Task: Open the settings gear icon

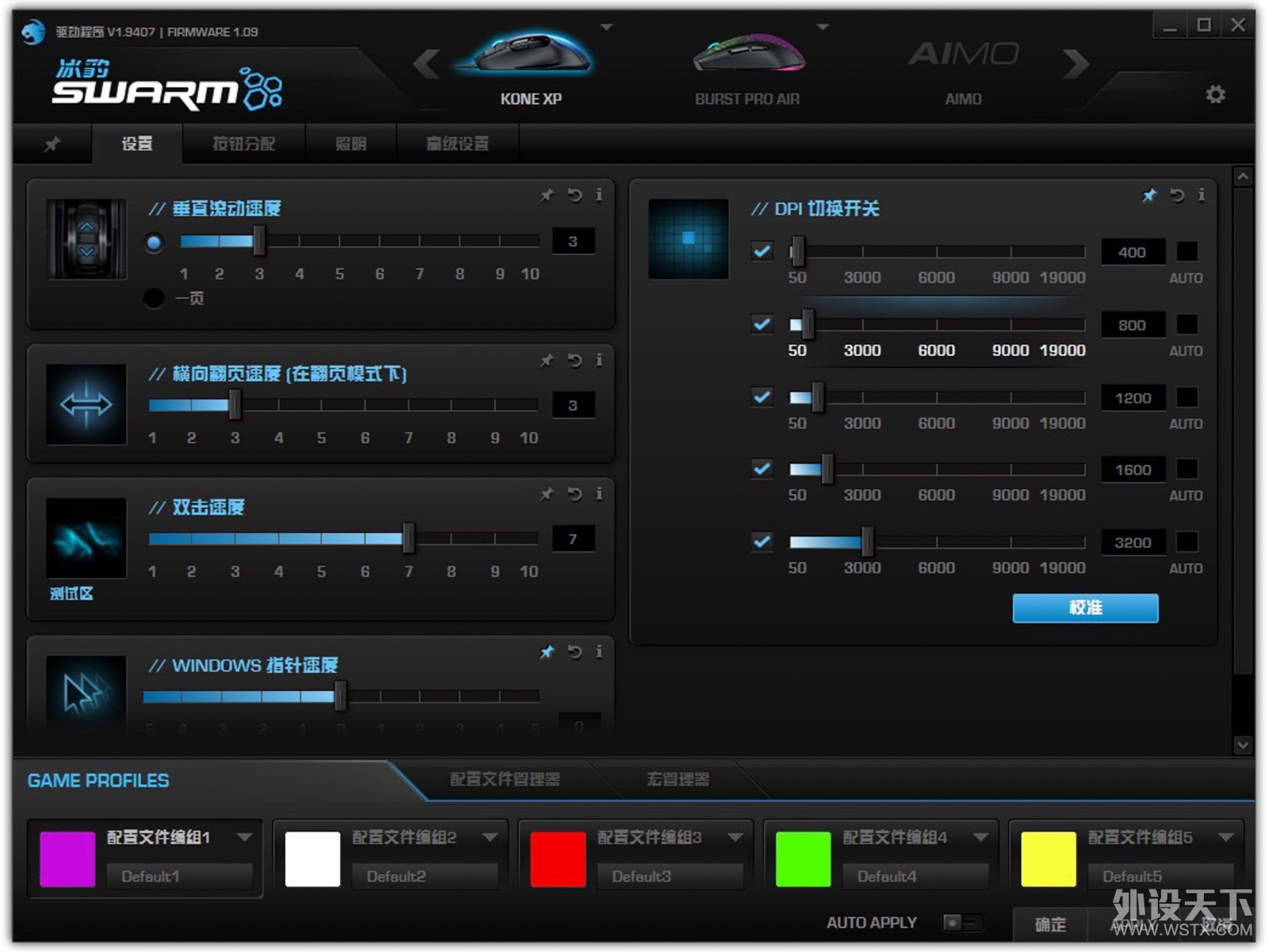Action: coord(1215,95)
